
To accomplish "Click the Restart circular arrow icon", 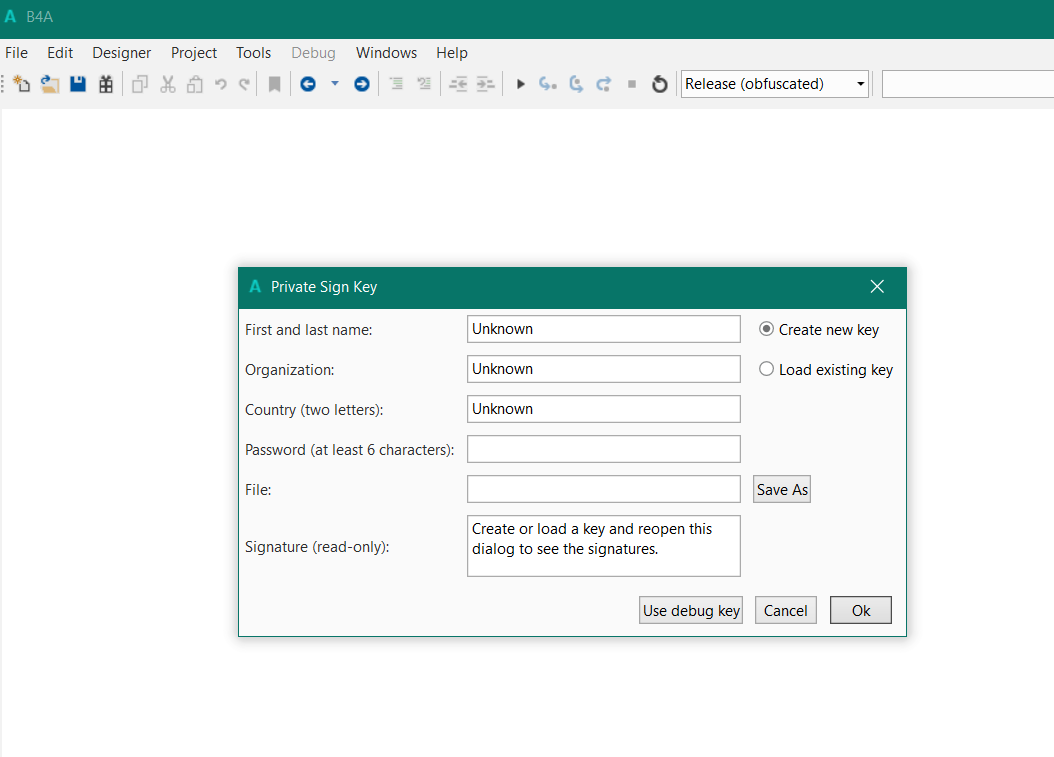I will (x=659, y=84).
